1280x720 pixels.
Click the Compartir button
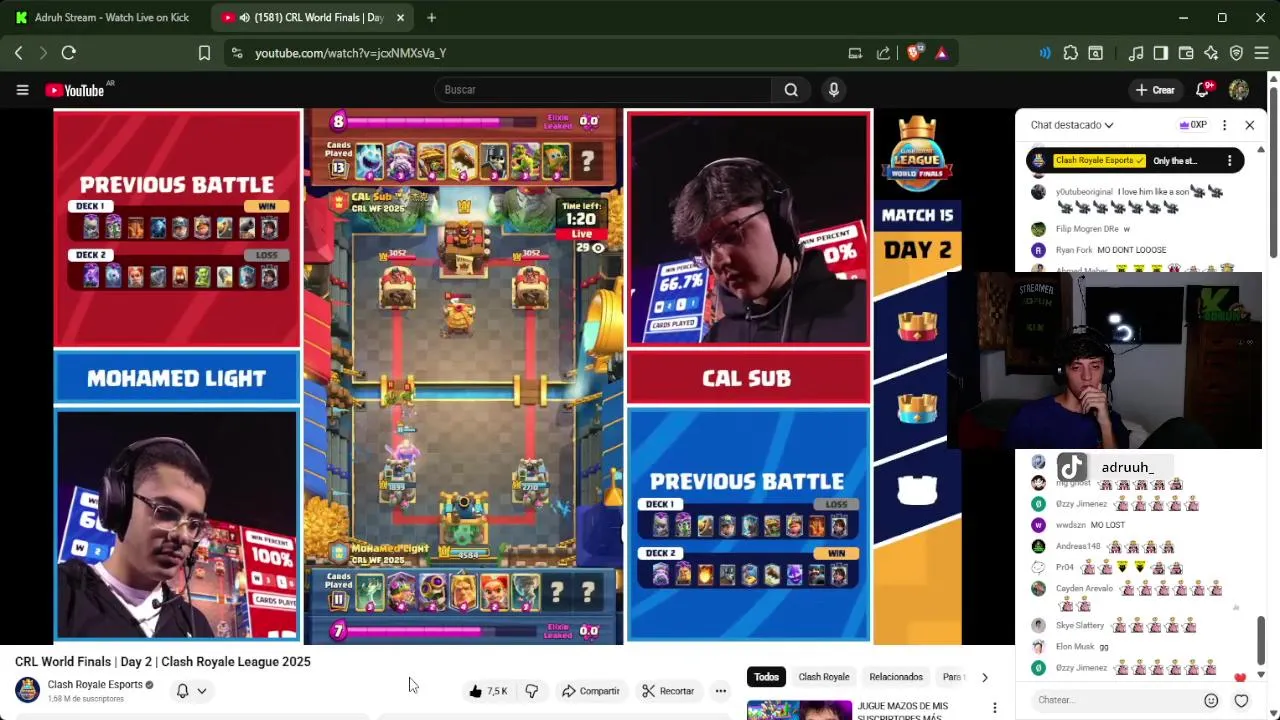[590, 691]
